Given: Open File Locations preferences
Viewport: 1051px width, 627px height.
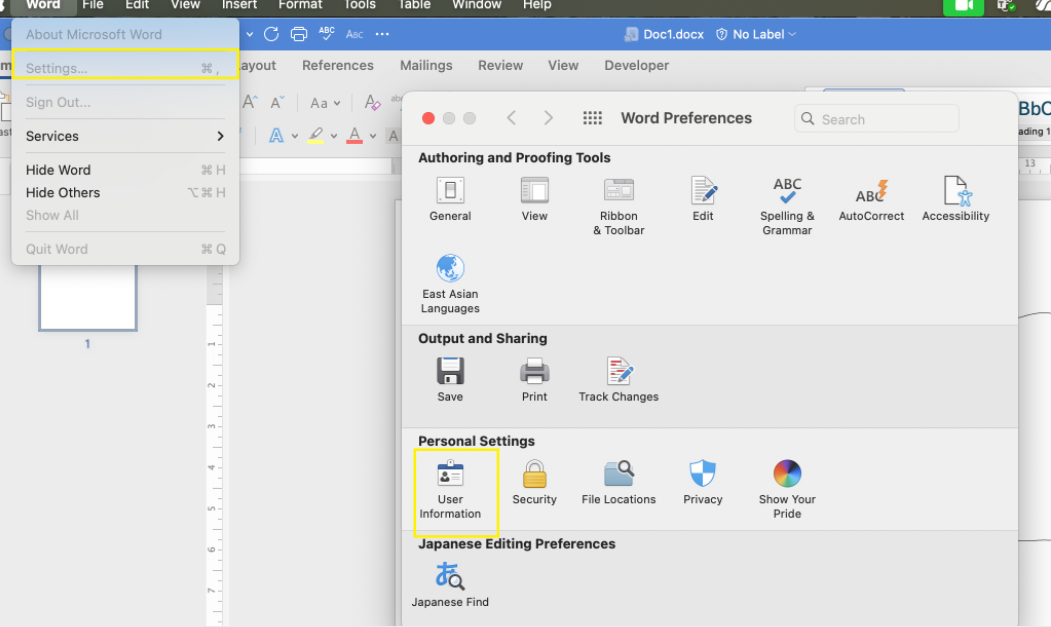Looking at the screenshot, I should 618,482.
